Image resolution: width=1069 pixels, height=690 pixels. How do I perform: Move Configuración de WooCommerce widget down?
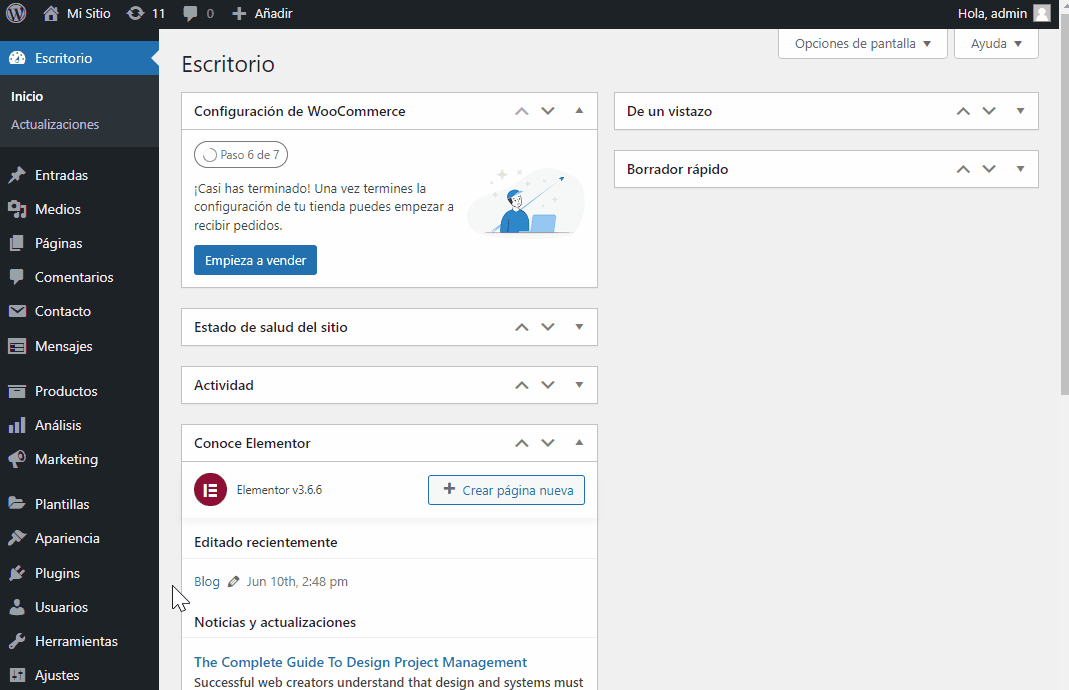click(548, 110)
